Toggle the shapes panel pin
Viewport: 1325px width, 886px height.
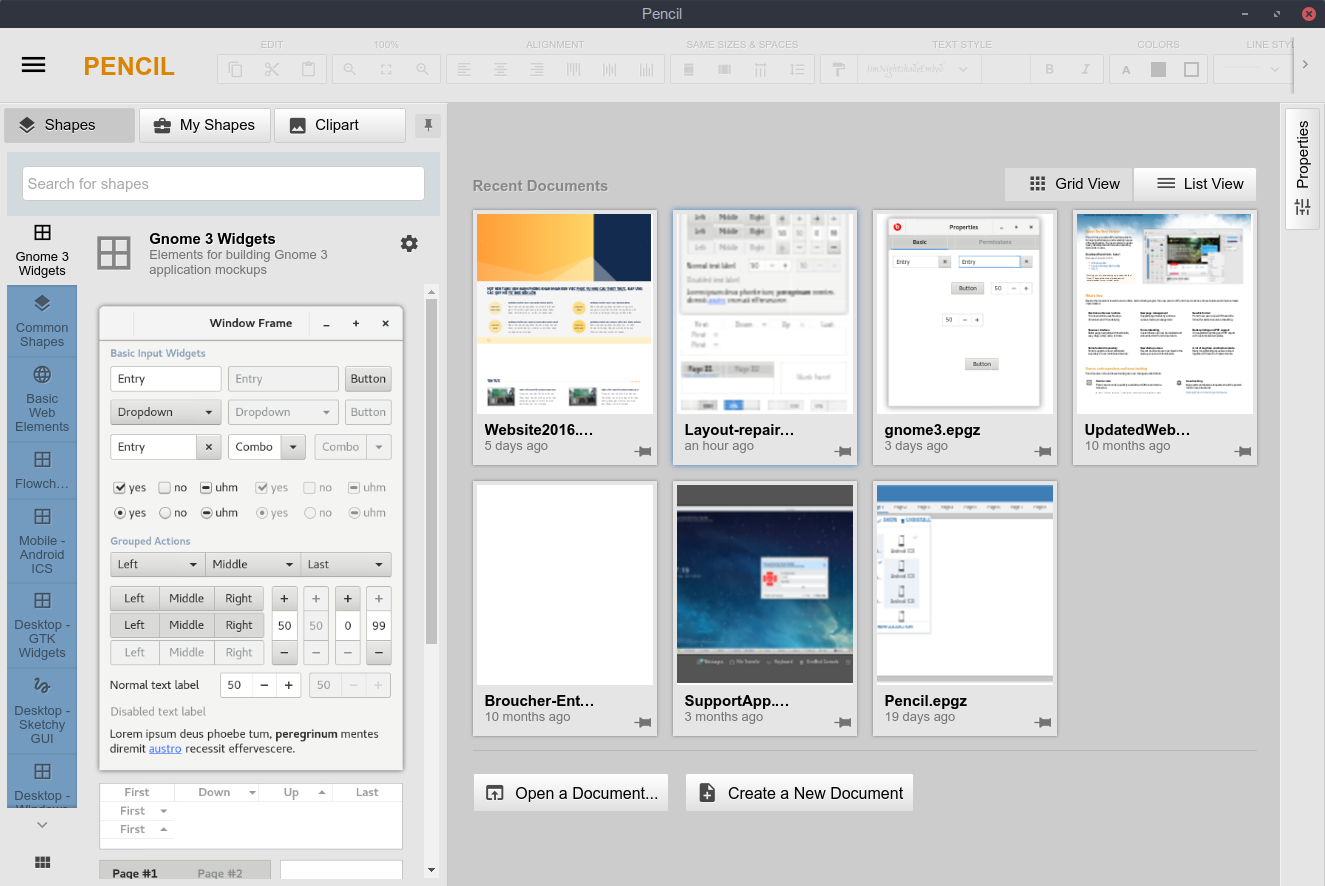(x=428, y=125)
